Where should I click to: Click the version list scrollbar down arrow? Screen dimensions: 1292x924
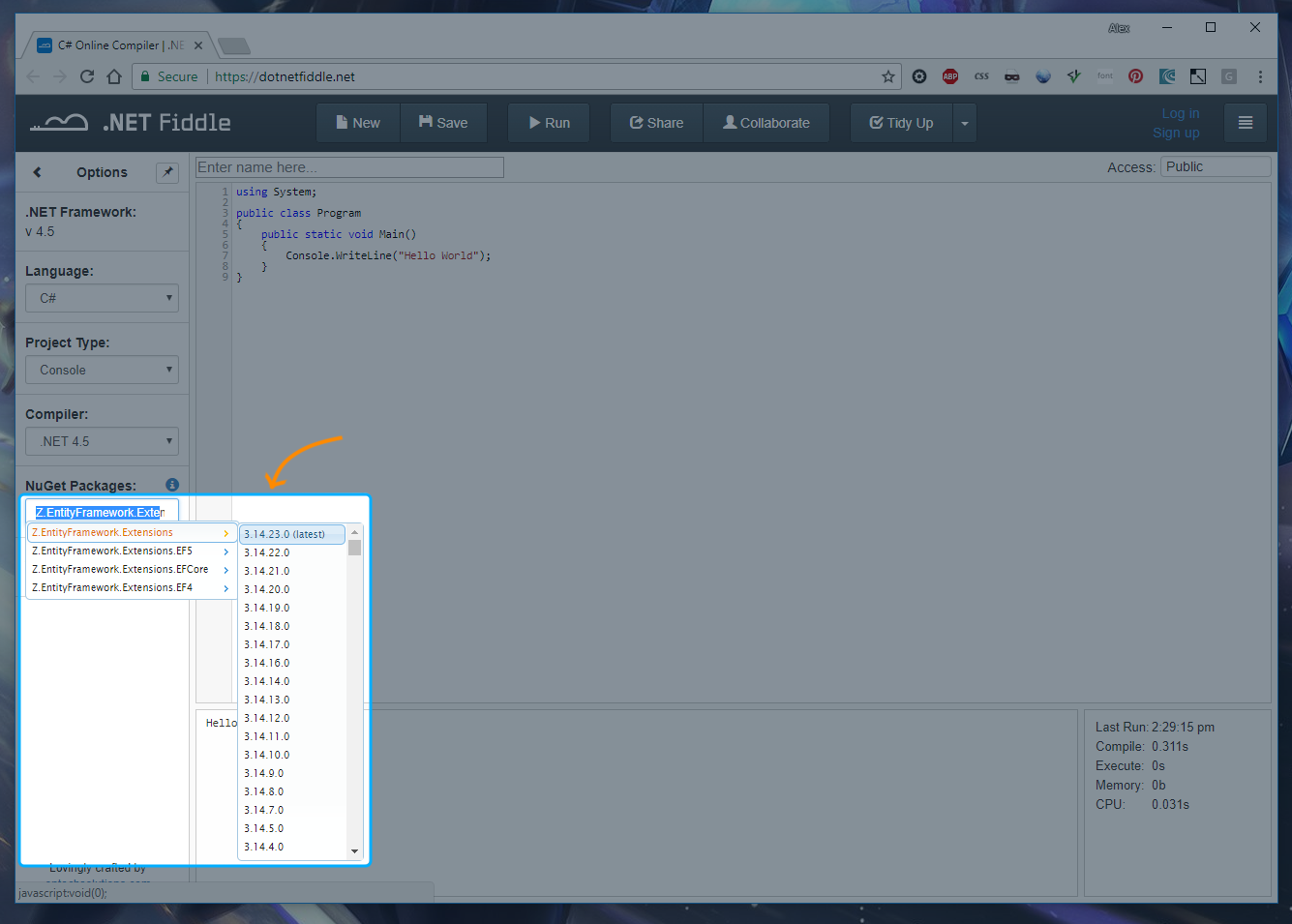click(x=354, y=851)
